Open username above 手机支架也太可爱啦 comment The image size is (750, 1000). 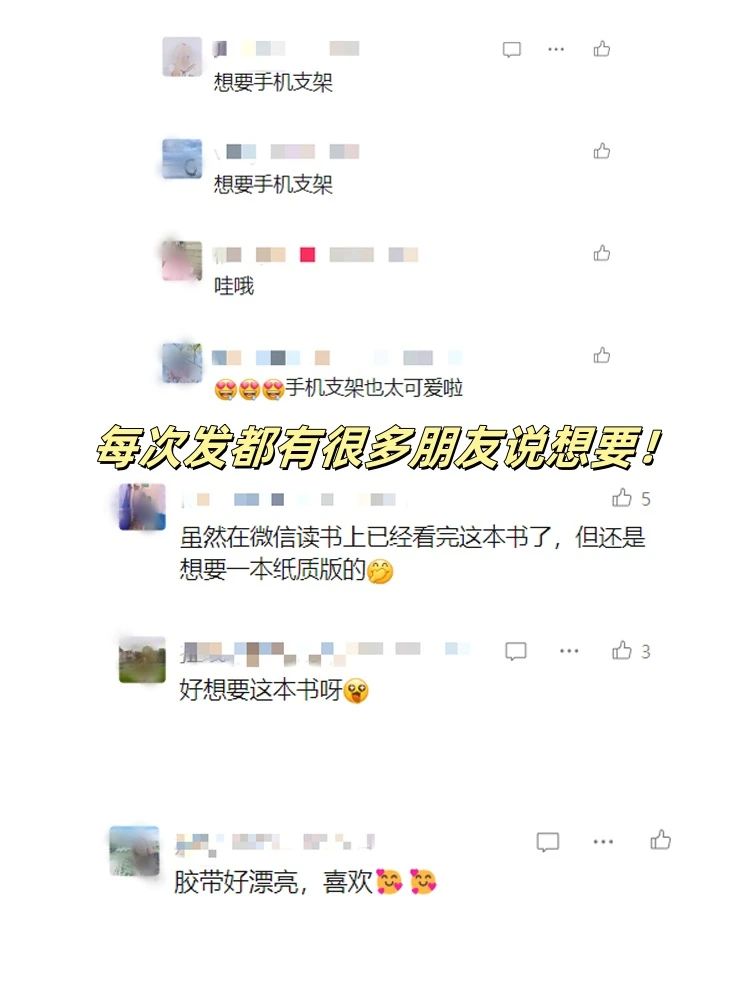tap(338, 358)
